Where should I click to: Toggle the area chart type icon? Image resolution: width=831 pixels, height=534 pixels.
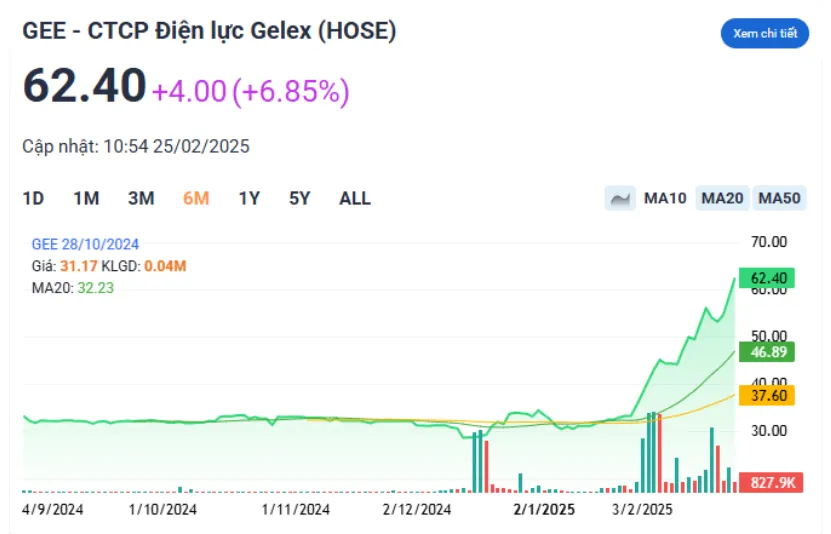(x=621, y=198)
